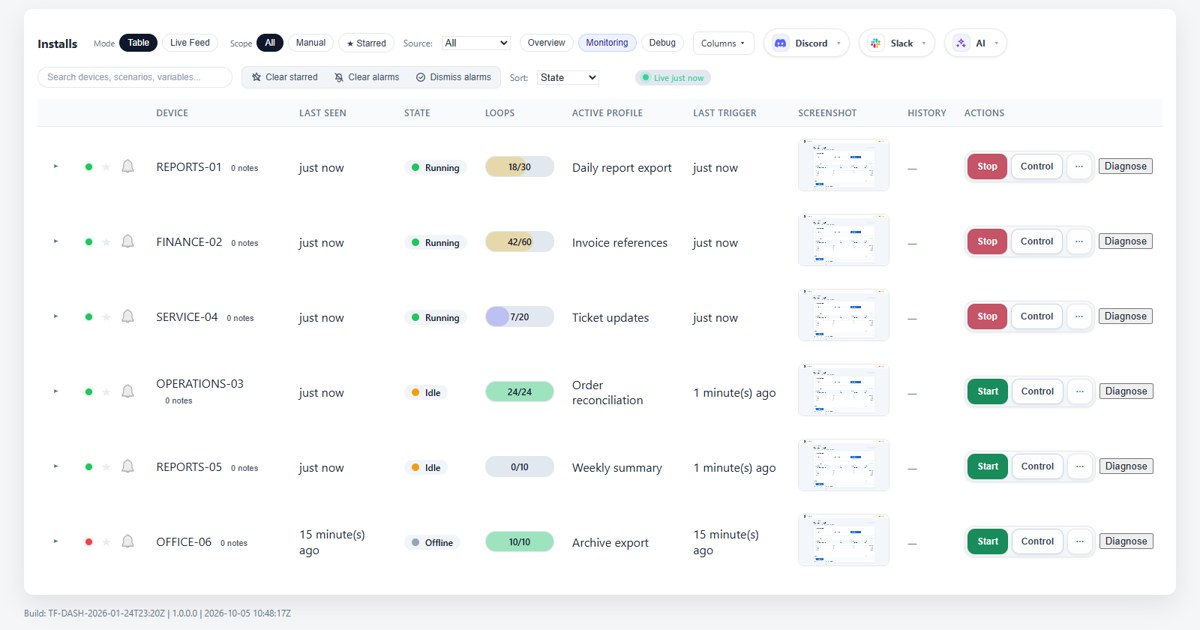Switch to the Monitoring tab
Image resolution: width=1200 pixels, height=630 pixels.
pos(607,43)
